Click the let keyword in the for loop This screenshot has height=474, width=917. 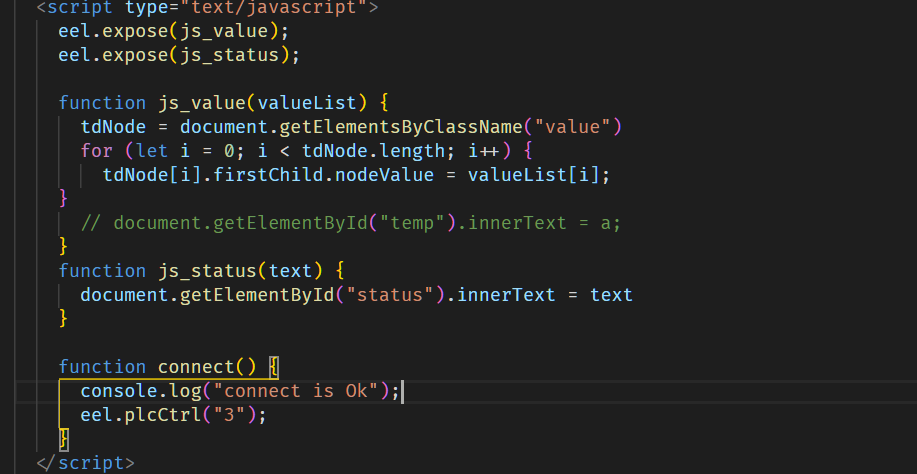point(152,151)
